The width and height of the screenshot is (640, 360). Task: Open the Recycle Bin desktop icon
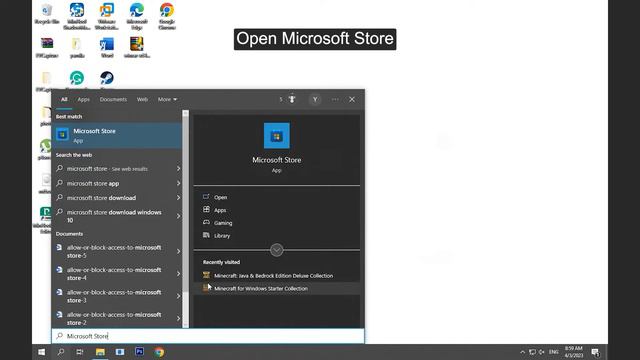(x=47, y=13)
